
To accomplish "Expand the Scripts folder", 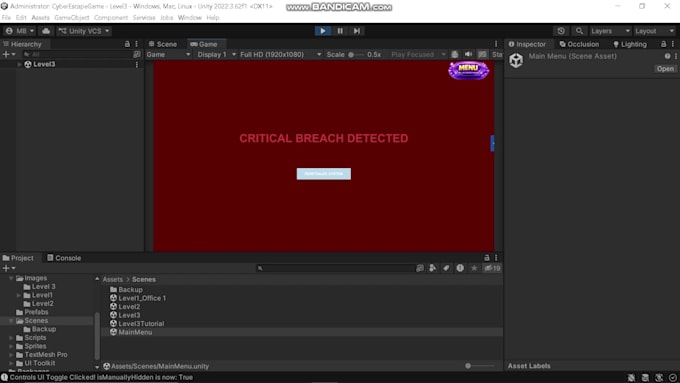I will 11,337.
